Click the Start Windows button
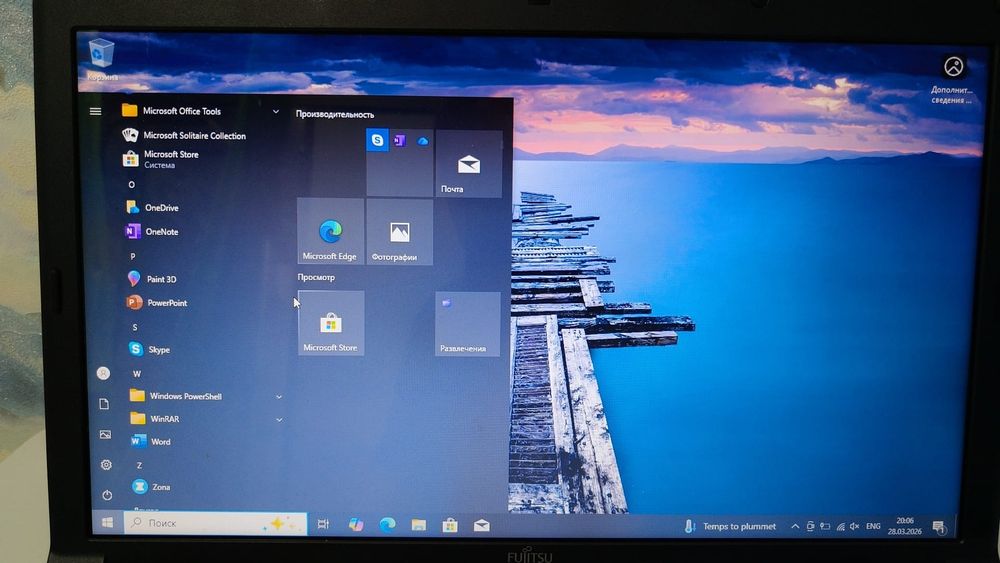Screen dimensions: 1000x563 pyautogui.click(x=107, y=523)
